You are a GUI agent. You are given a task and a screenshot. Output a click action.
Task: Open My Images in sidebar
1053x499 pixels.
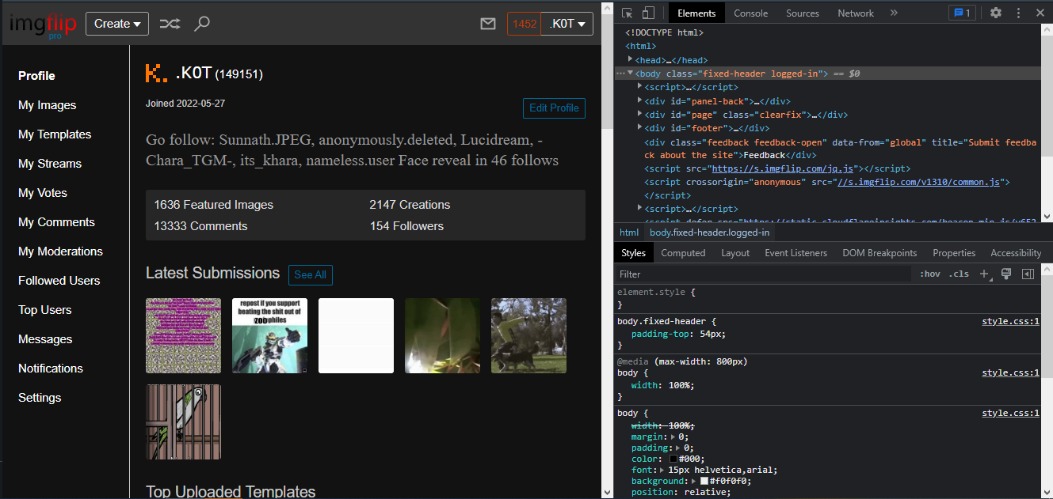pos(47,105)
